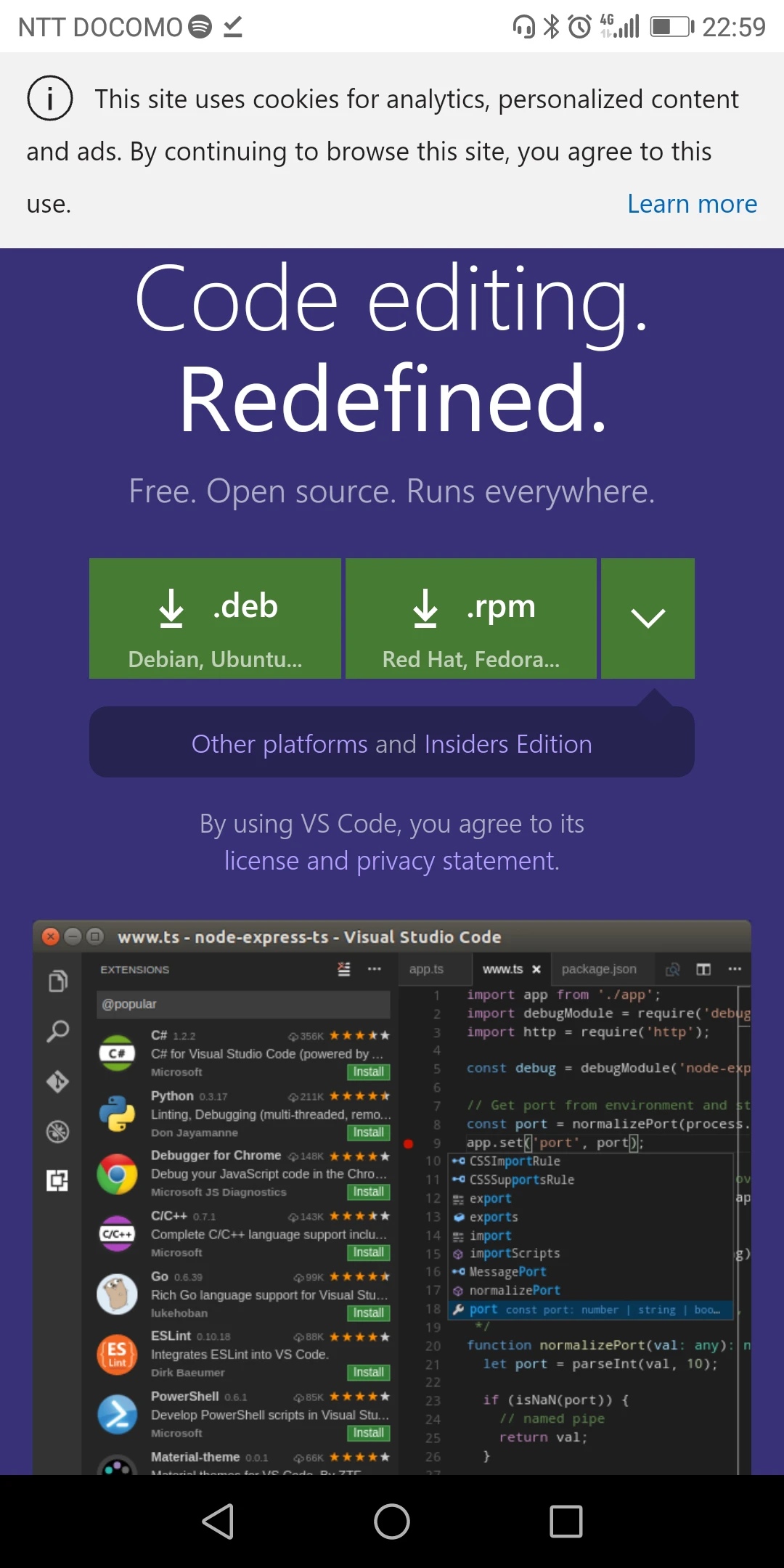Select importScripts suggestion in autocomplete list
The width and height of the screenshot is (784, 1568).
tap(589, 1254)
